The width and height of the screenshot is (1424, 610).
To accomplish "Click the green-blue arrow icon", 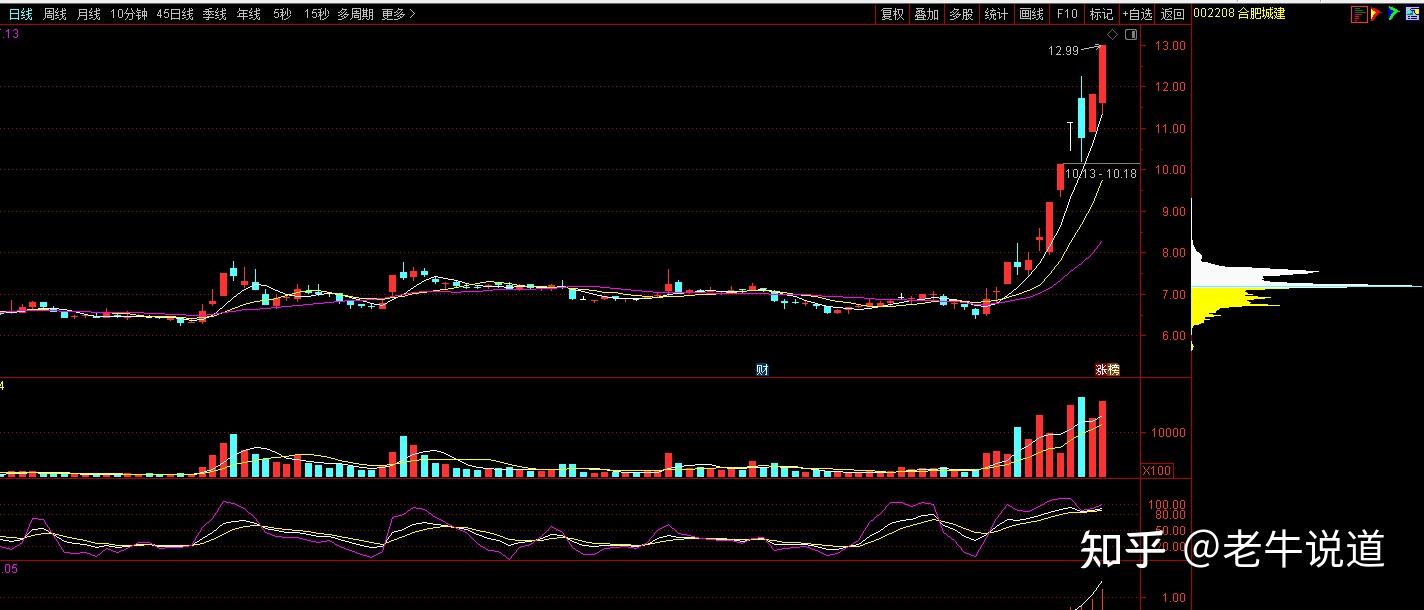I will pyautogui.click(x=1394, y=13).
